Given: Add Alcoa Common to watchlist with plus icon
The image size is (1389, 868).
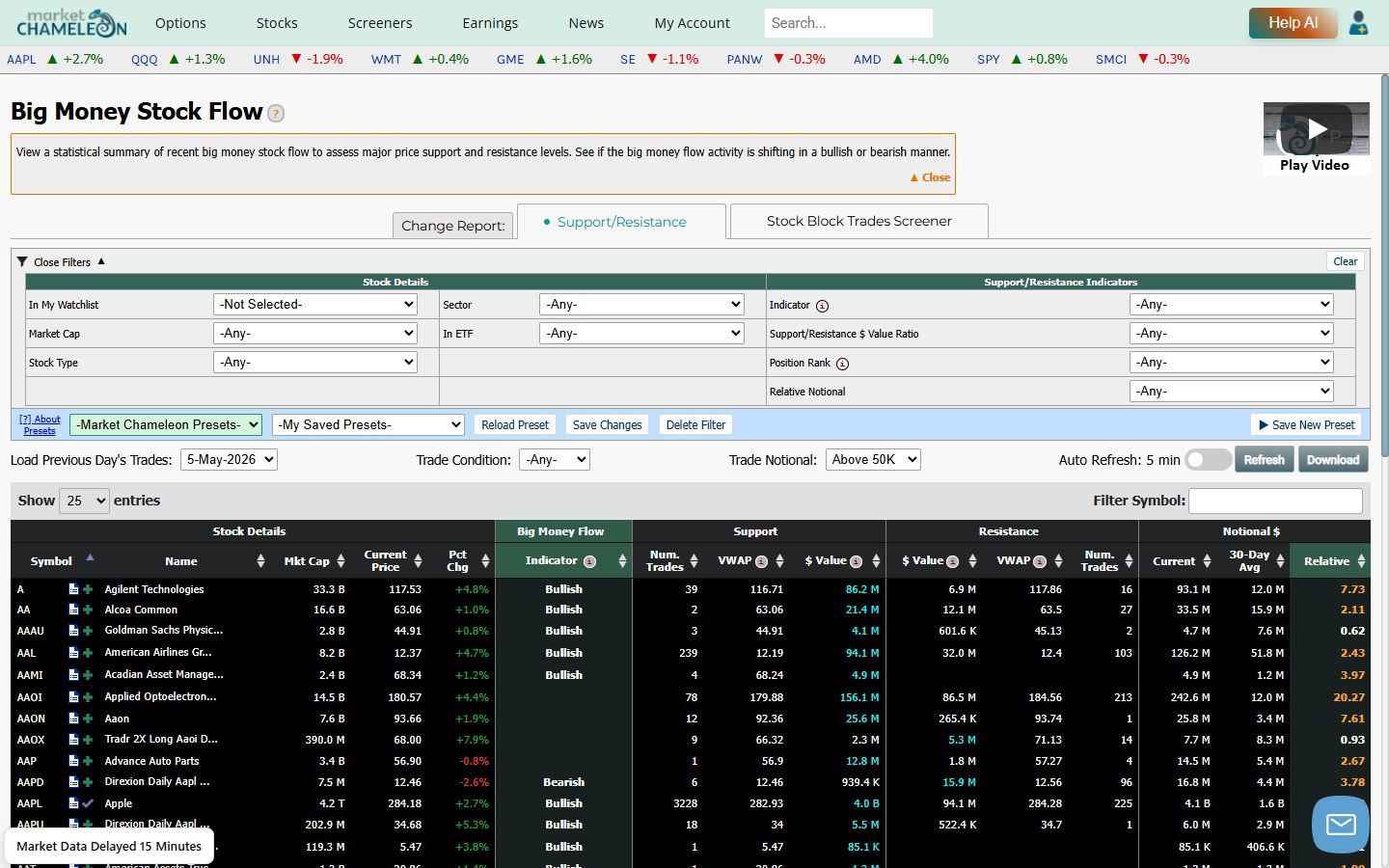Looking at the screenshot, I should [88, 610].
